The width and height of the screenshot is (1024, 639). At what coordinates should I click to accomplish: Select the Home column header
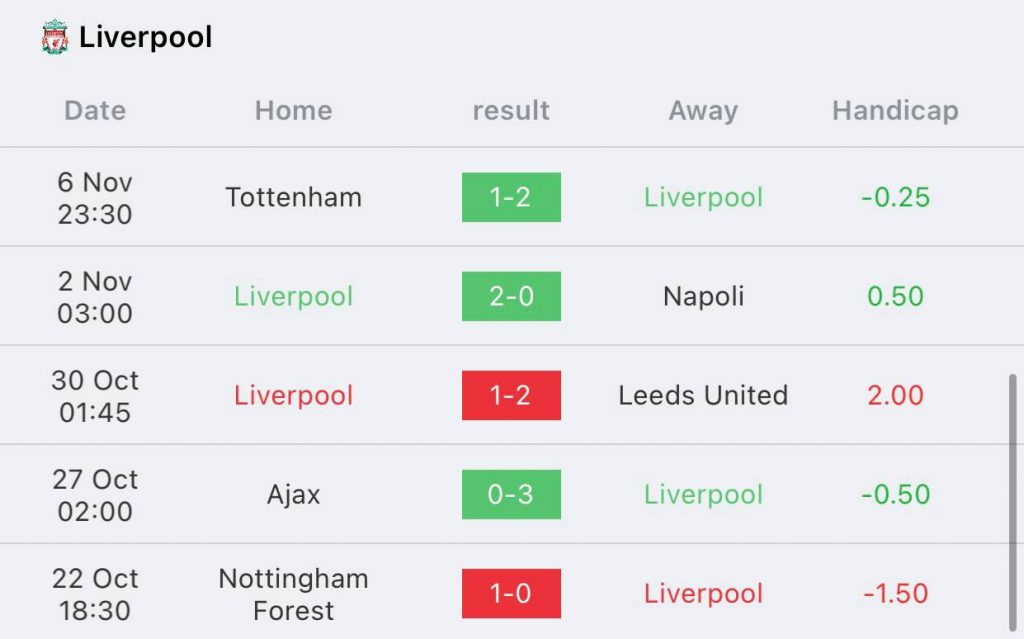coord(294,110)
